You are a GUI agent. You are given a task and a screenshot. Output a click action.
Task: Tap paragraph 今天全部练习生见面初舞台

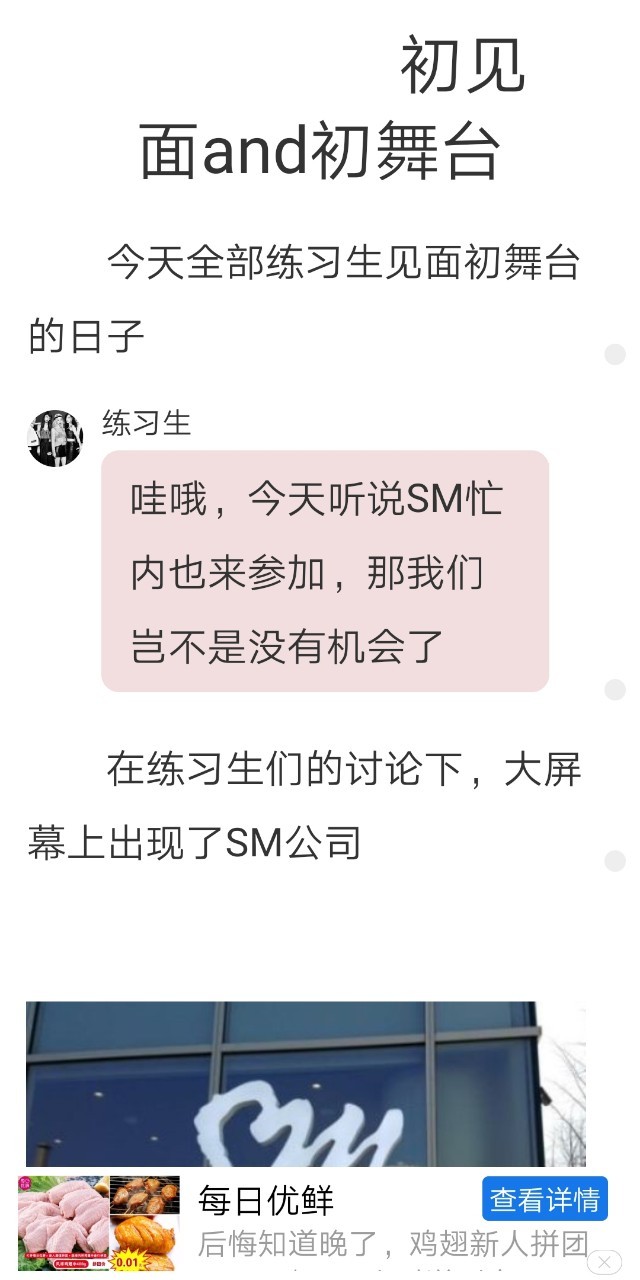(344, 263)
